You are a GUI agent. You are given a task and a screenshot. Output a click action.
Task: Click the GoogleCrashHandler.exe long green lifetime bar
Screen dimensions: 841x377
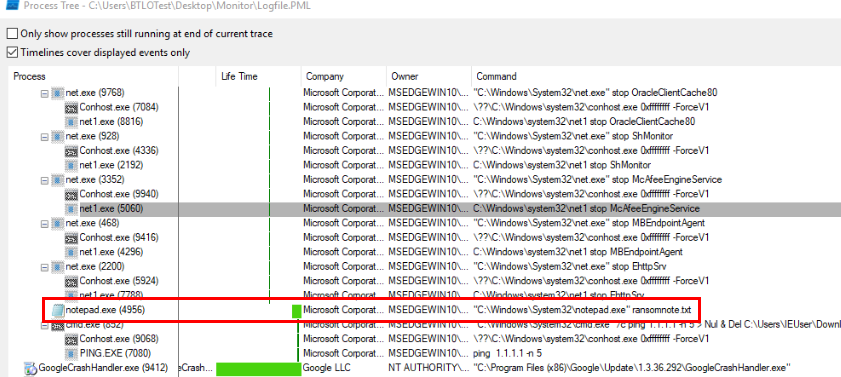click(259, 368)
